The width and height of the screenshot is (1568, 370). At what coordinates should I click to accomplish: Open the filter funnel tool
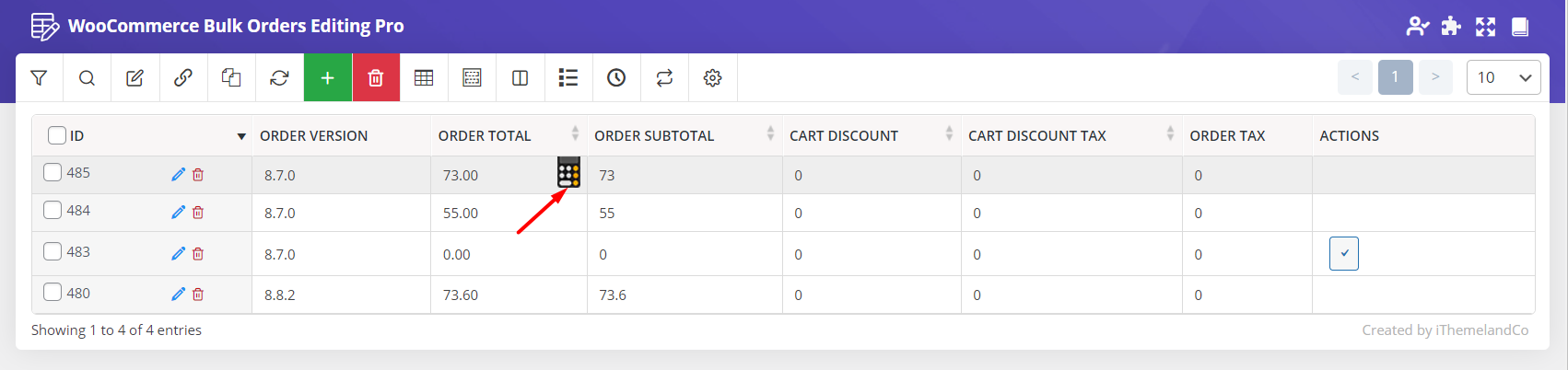pyautogui.click(x=39, y=78)
